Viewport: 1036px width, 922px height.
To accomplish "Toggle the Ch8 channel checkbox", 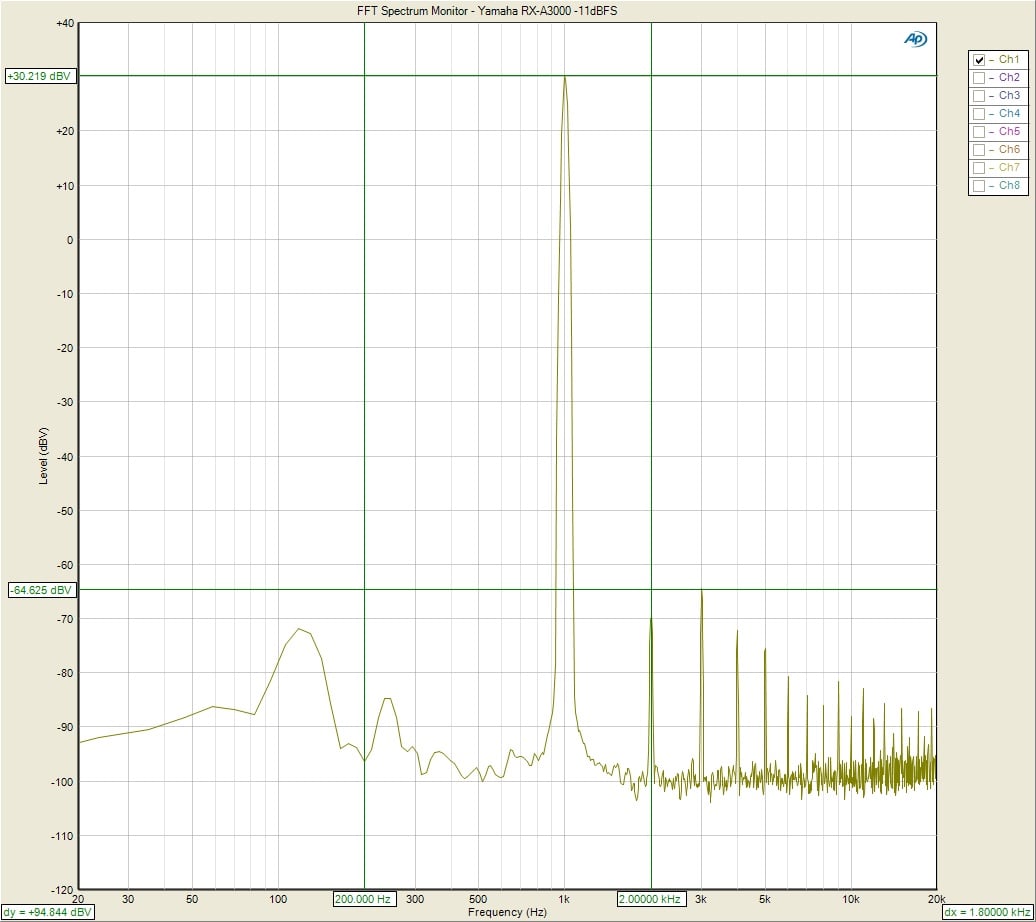I will click(x=979, y=186).
